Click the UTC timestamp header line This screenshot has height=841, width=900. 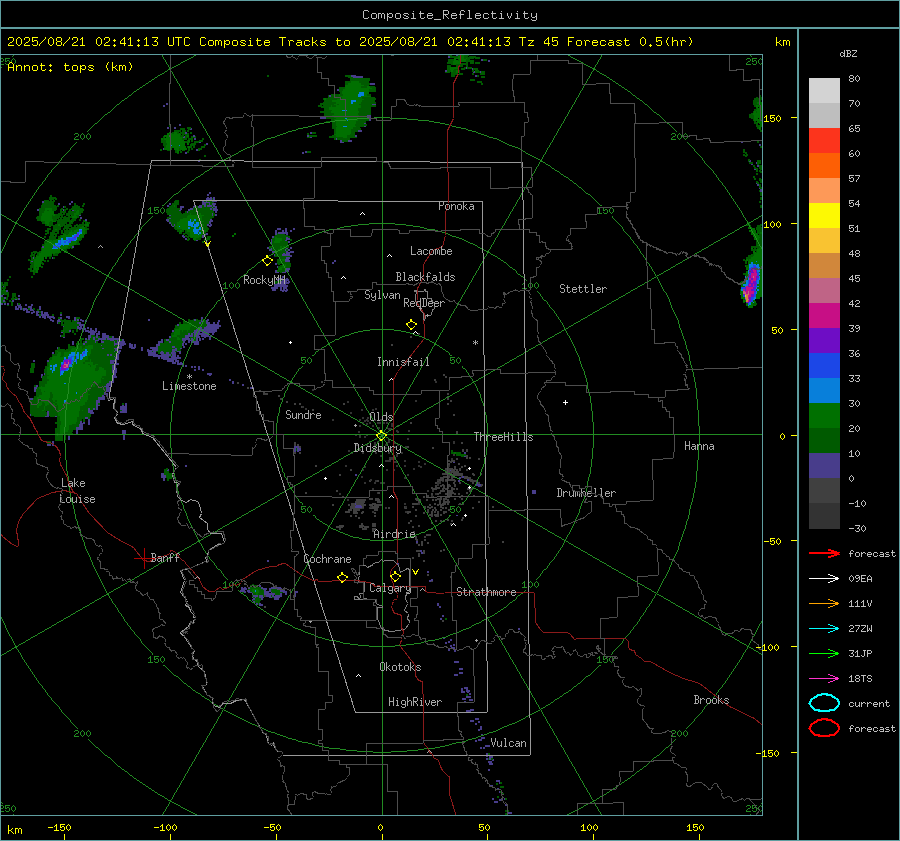(x=350, y=42)
